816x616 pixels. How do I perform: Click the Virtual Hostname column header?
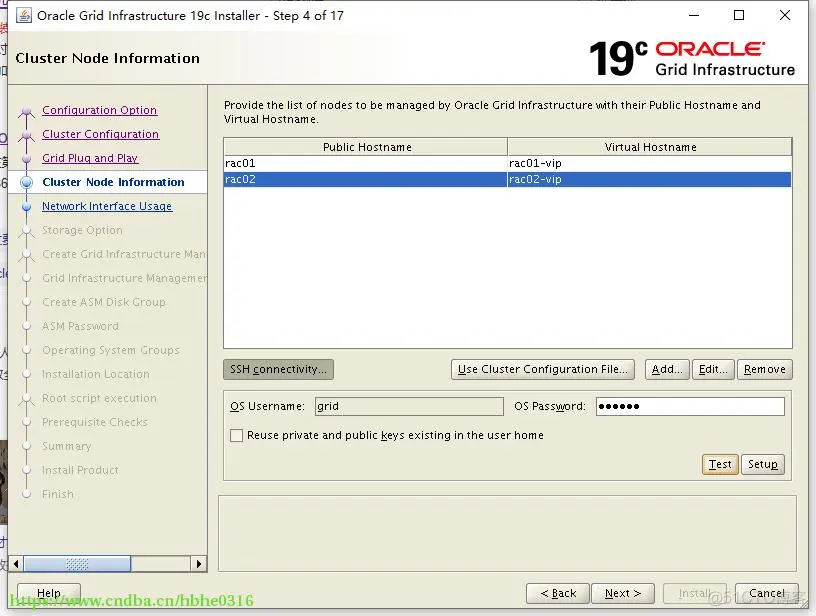point(650,147)
